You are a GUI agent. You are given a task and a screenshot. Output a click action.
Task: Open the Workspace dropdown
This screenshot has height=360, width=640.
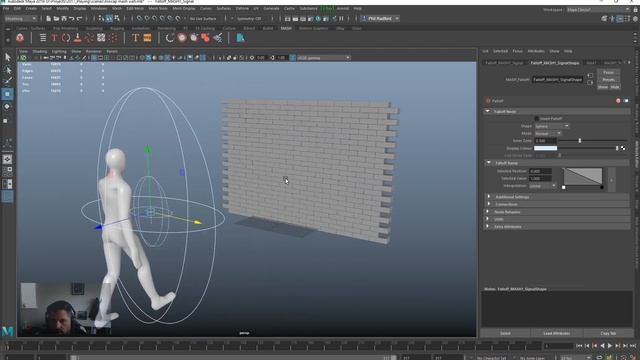598,9
